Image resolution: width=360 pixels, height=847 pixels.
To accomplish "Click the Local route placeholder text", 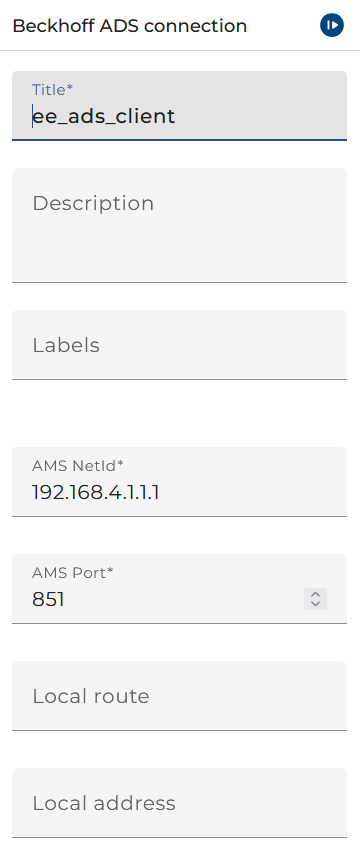I will tap(91, 696).
